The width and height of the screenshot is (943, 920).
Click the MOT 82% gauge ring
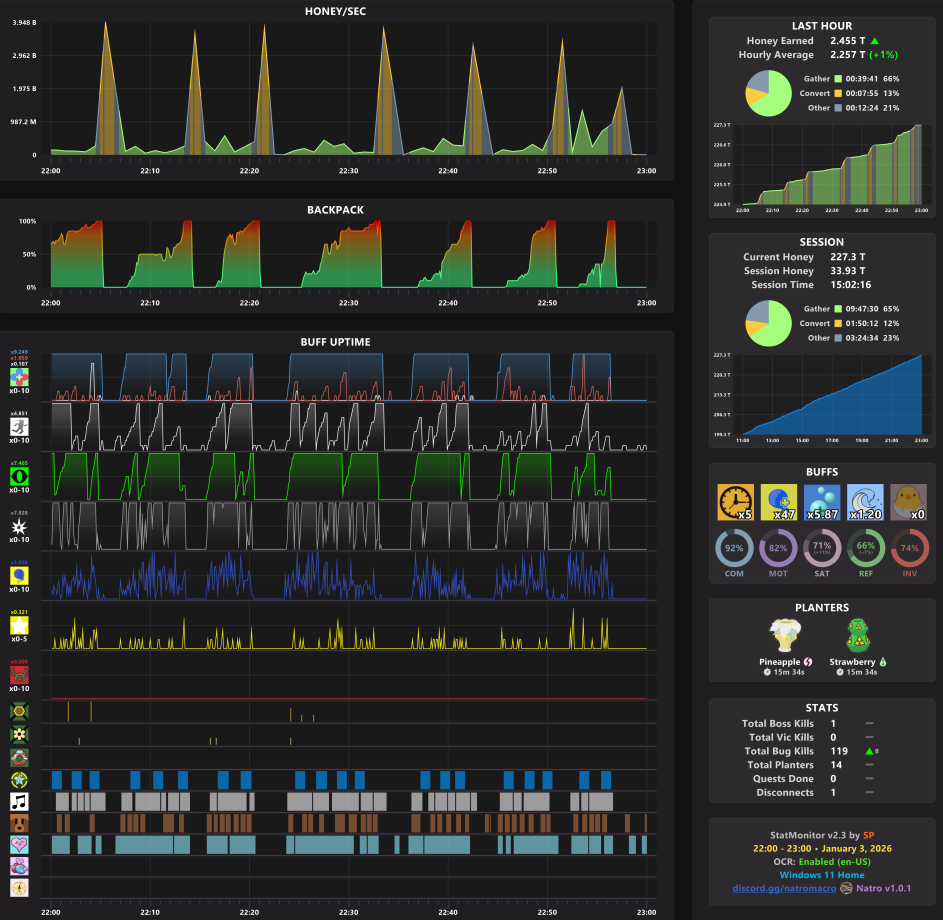(778, 548)
